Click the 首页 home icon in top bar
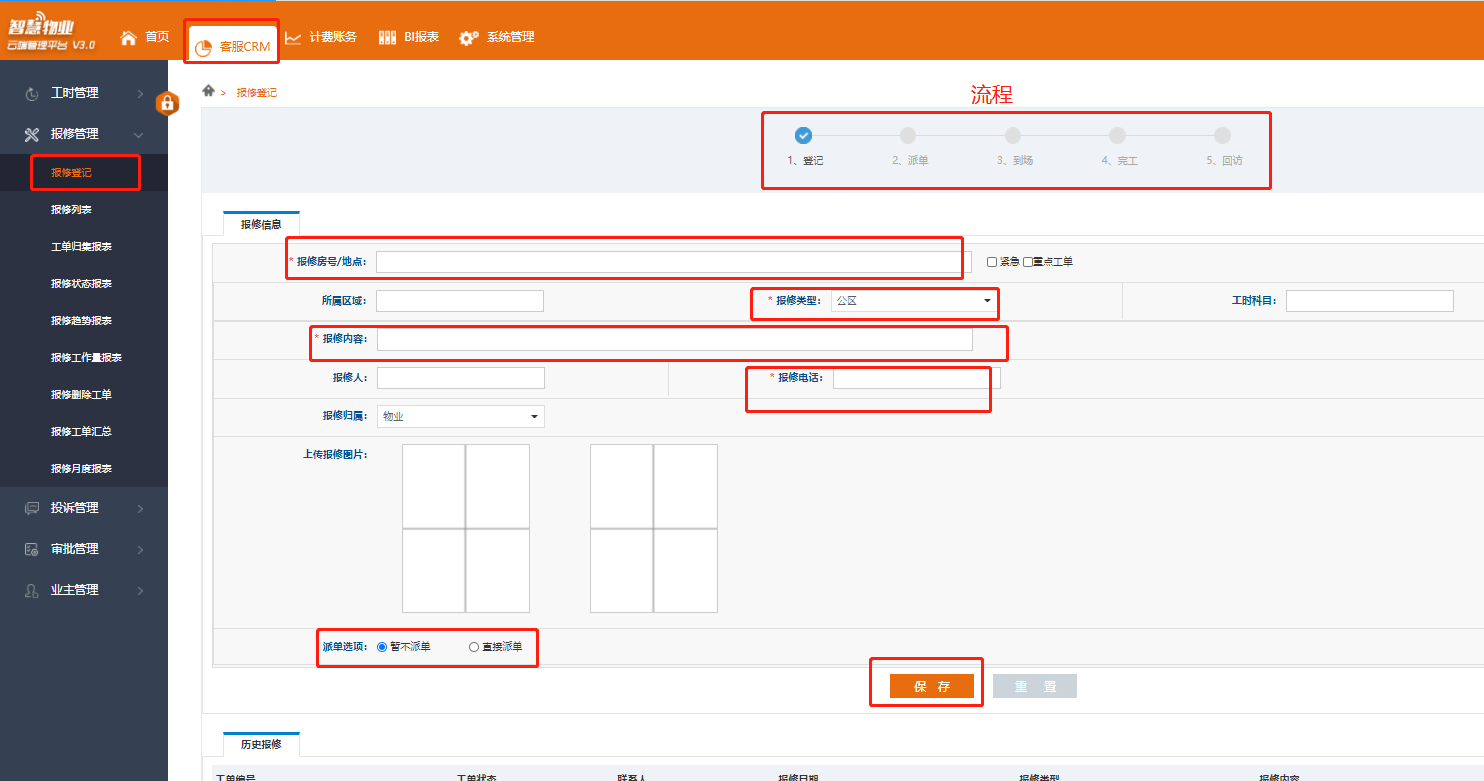1484x781 pixels. 128,38
